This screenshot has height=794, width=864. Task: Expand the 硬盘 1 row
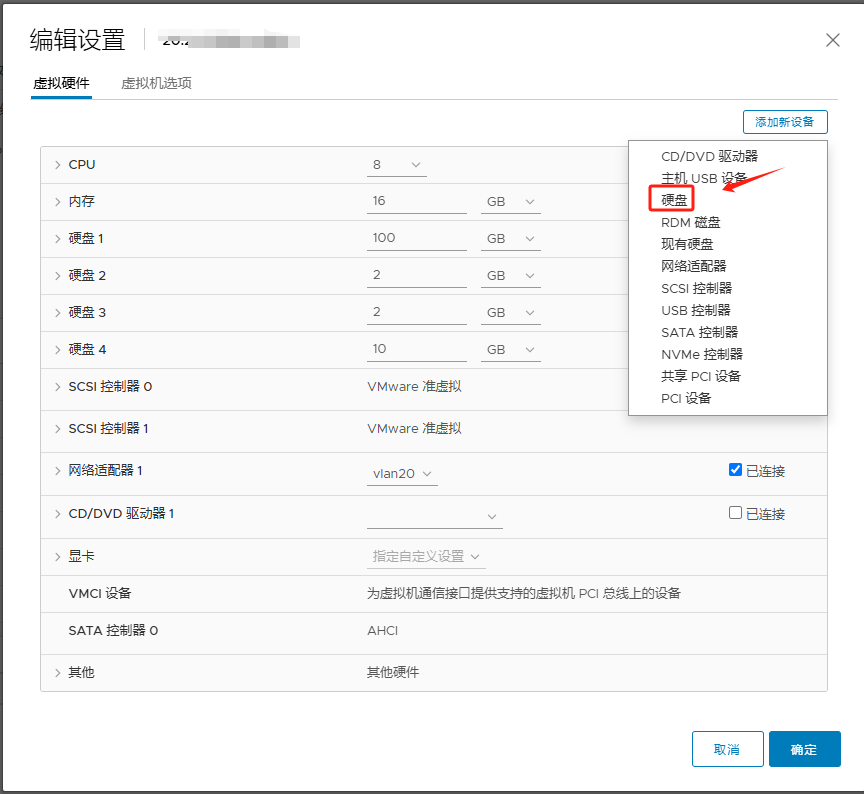(x=57, y=239)
